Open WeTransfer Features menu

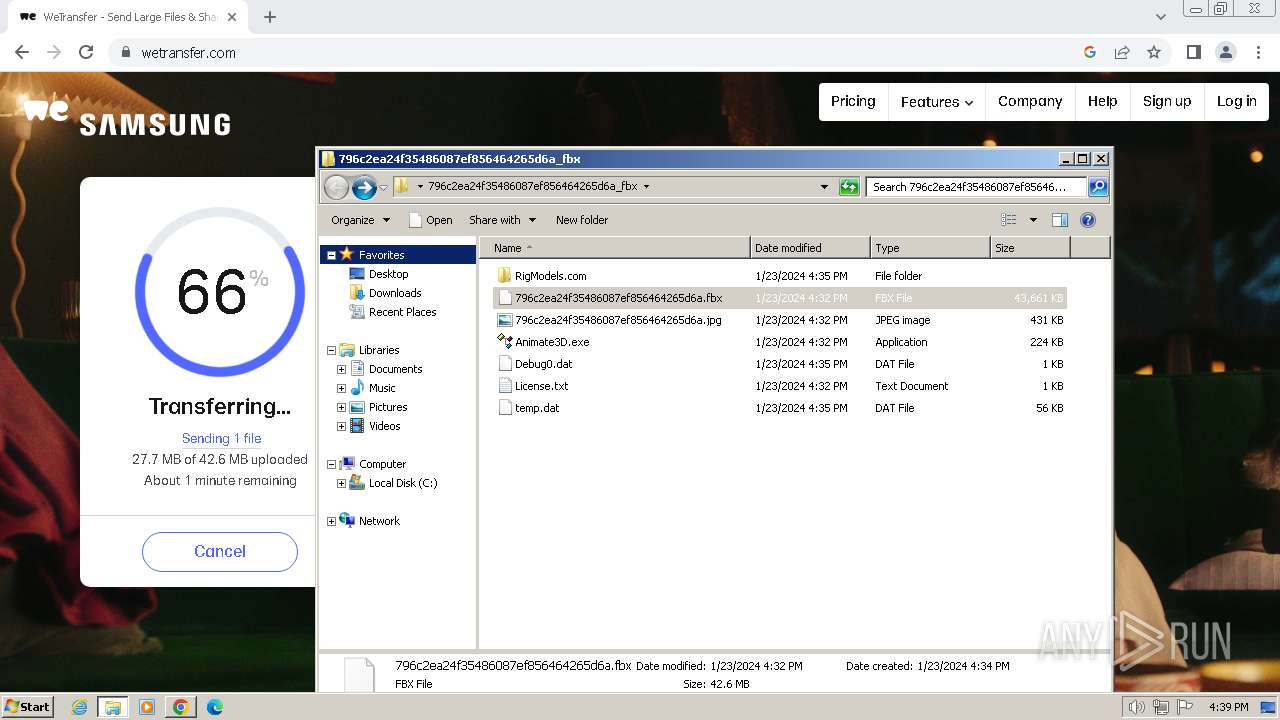(x=937, y=101)
